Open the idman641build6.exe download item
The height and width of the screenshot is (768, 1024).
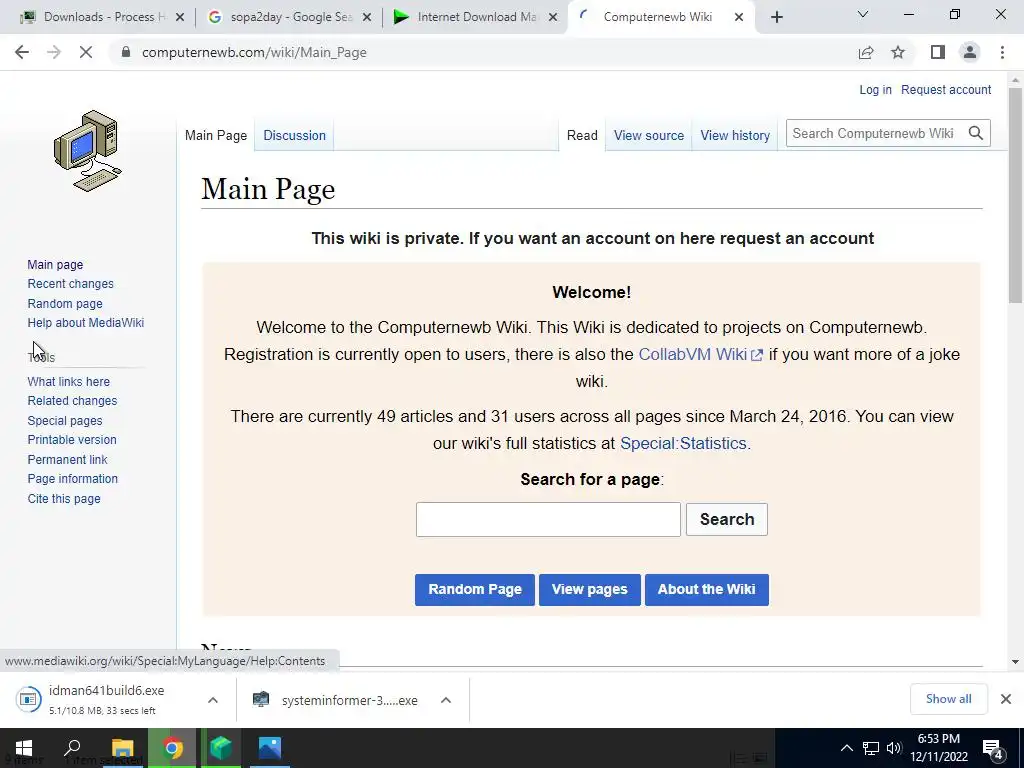pos(104,699)
